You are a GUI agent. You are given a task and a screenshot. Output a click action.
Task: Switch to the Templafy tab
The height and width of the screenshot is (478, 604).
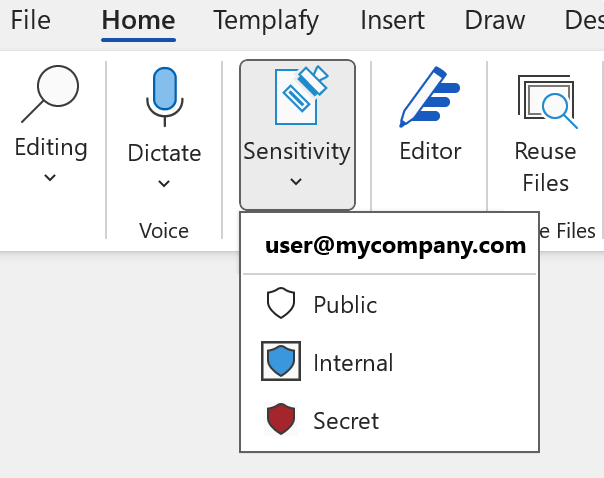click(x=266, y=19)
